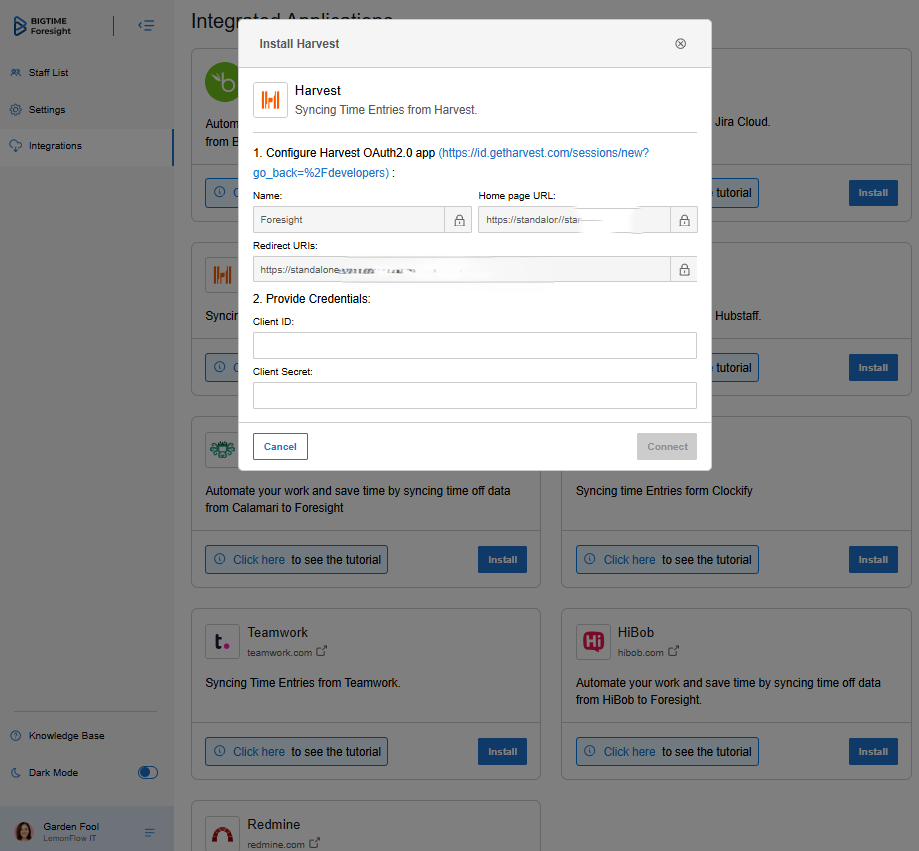The image size is (919, 851).
Task: Click the HiBob card title
Action: click(x=636, y=632)
